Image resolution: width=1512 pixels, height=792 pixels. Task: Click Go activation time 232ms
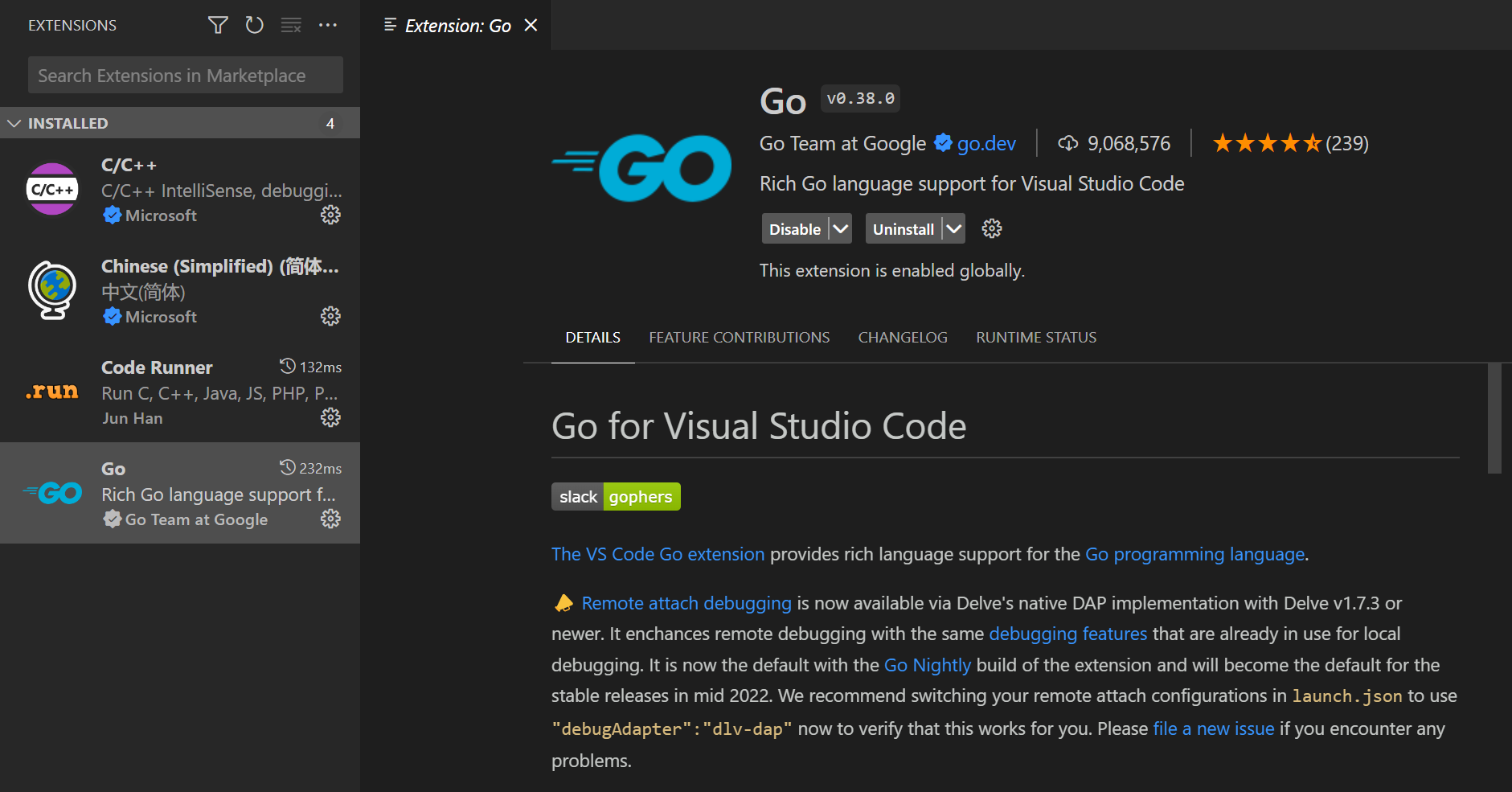point(310,468)
